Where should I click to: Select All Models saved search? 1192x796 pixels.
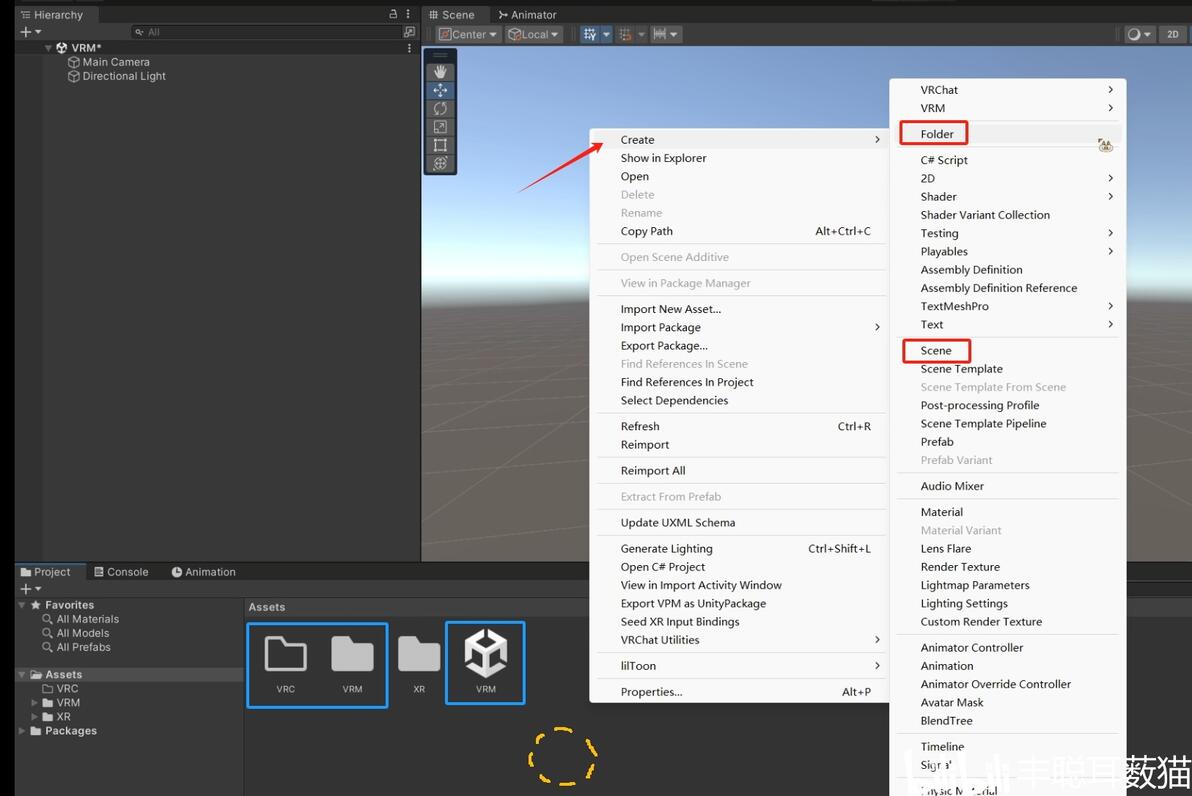coord(76,633)
